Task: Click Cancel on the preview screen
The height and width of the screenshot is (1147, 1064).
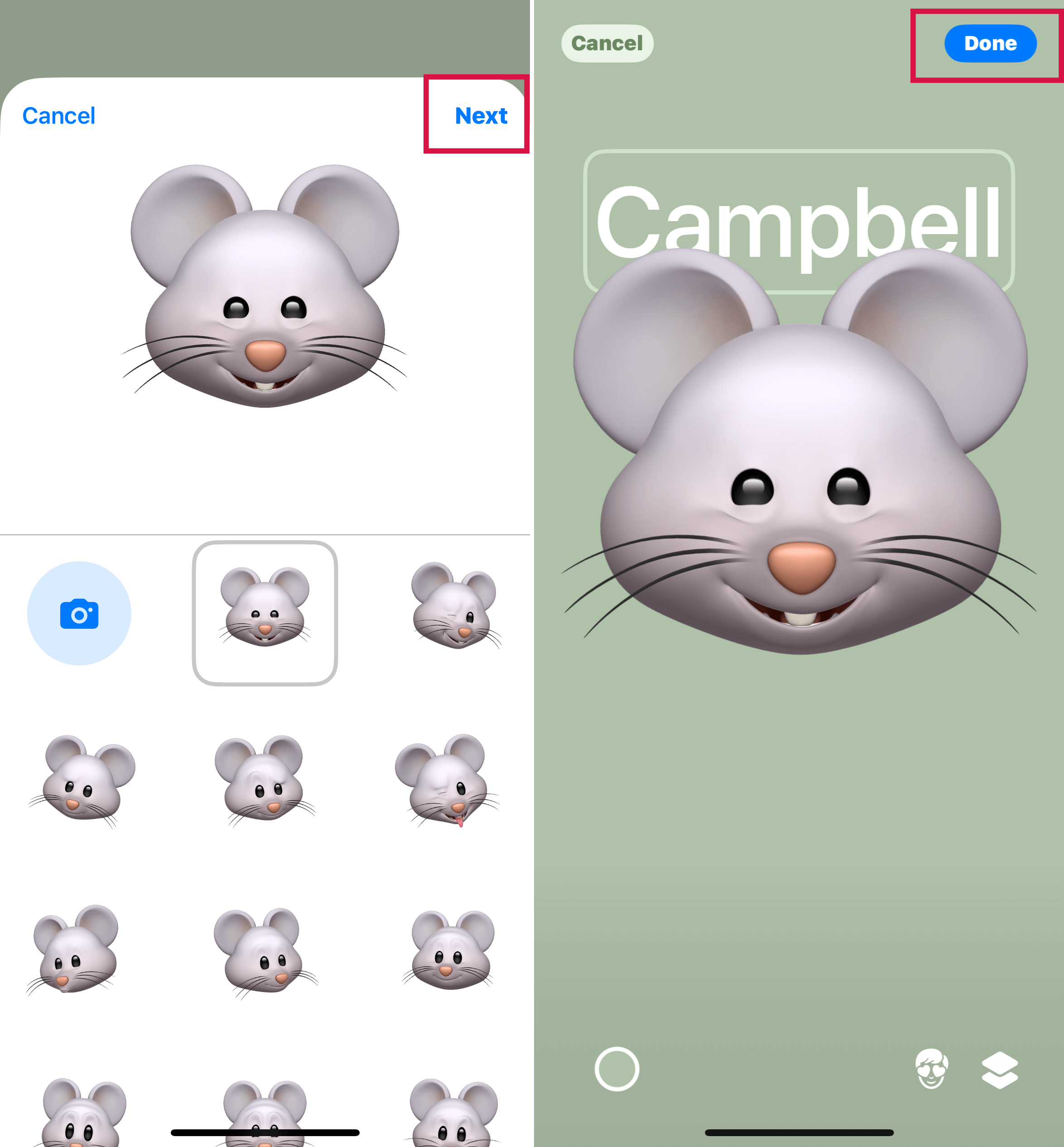Action: coord(608,43)
